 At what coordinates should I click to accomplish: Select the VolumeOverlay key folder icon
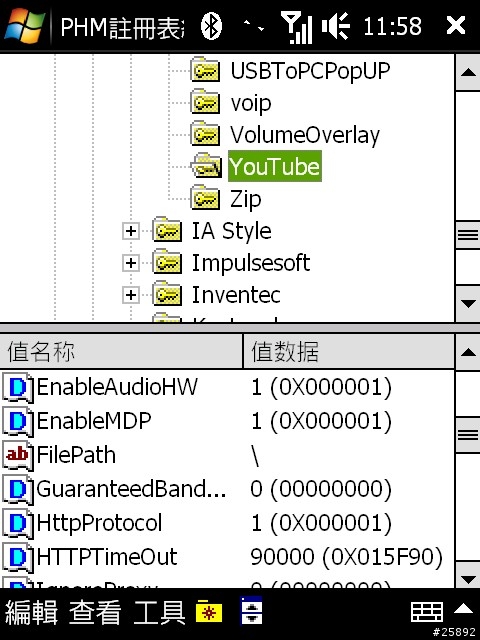pyautogui.click(x=205, y=134)
